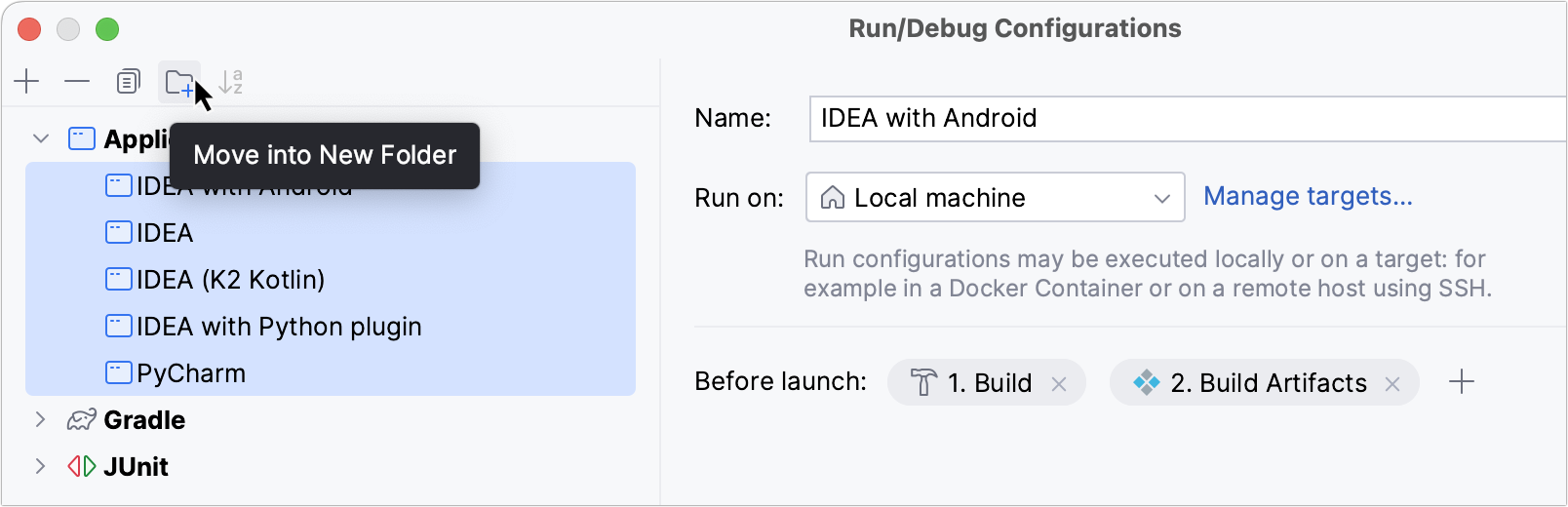Screen dimensions: 1568x507
Task: Click the Application folder icon
Action: point(82,139)
